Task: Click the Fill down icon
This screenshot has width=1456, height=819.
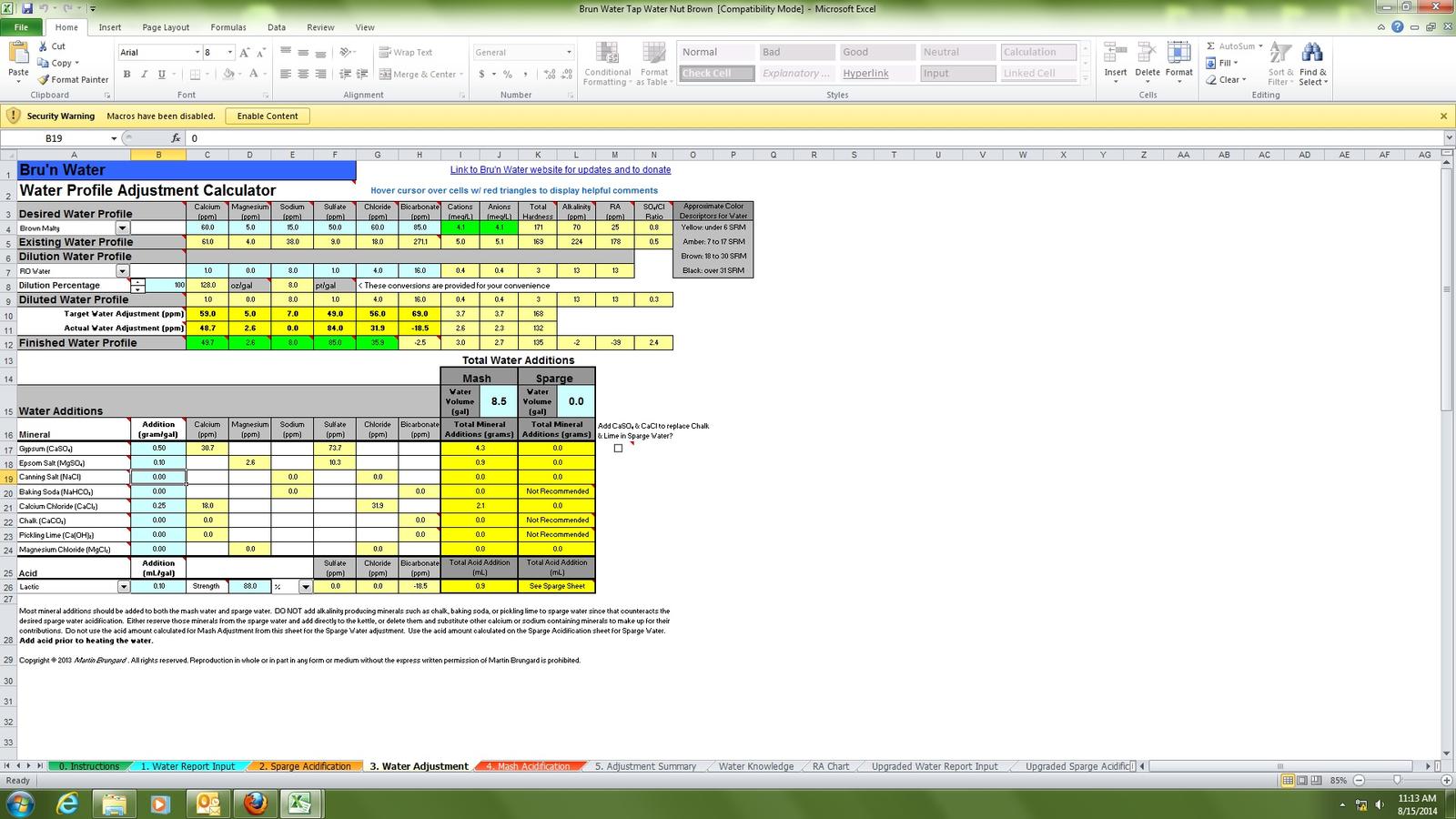Action: 1211,63
